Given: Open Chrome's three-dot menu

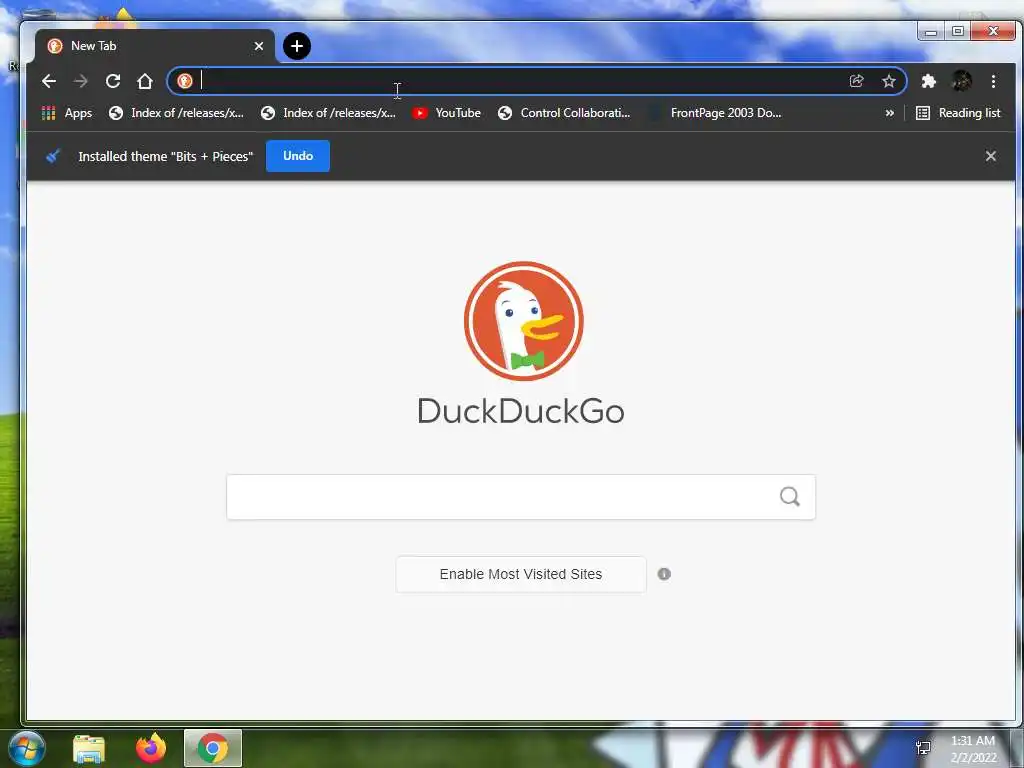Looking at the screenshot, I should (993, 81).
